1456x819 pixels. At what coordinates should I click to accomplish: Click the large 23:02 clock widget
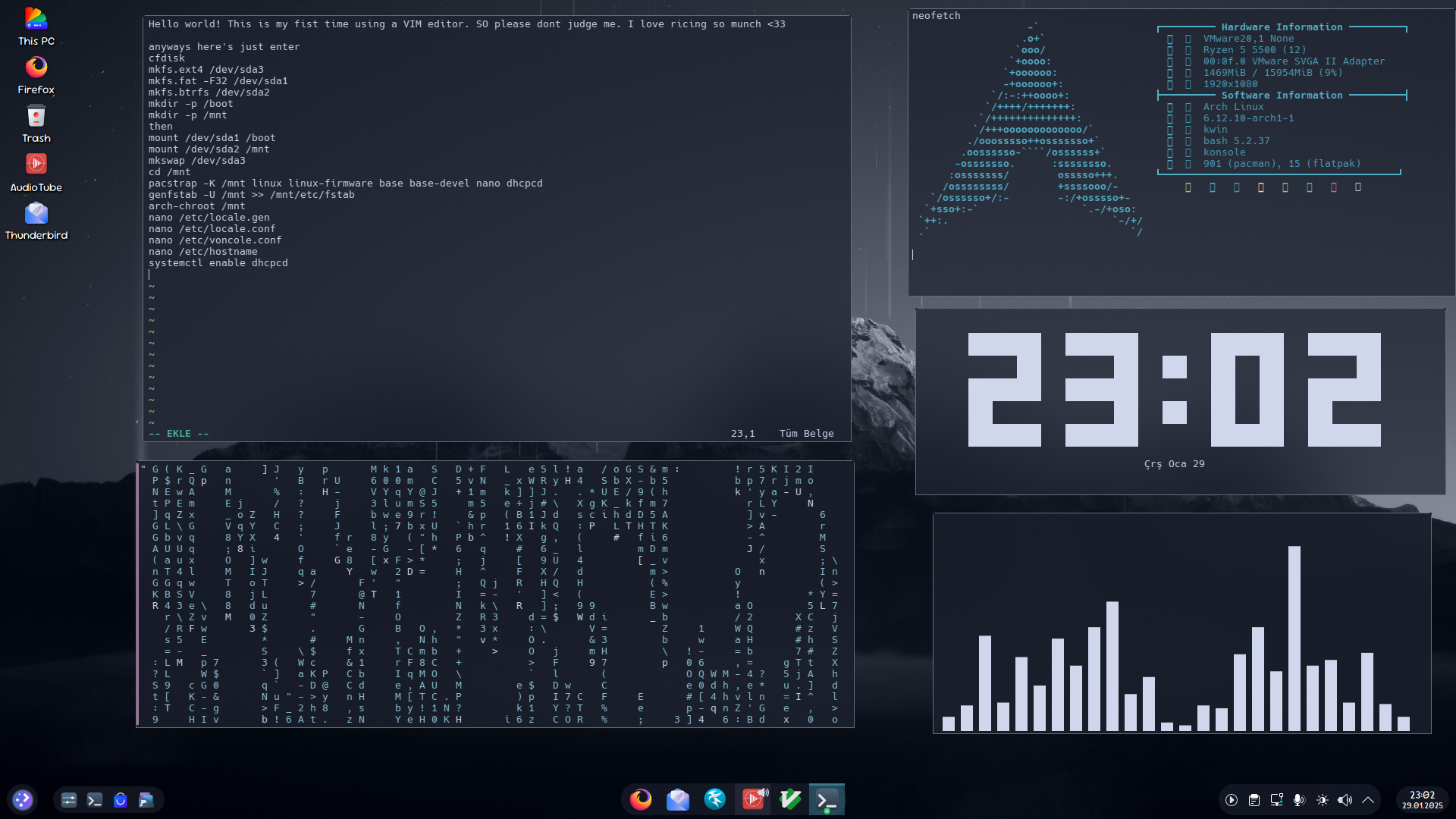point(1175,390)
